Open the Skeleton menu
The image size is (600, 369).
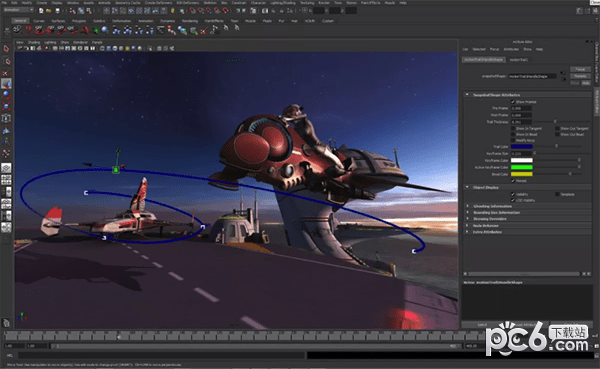pyautogui.click(x=210, y=3)
